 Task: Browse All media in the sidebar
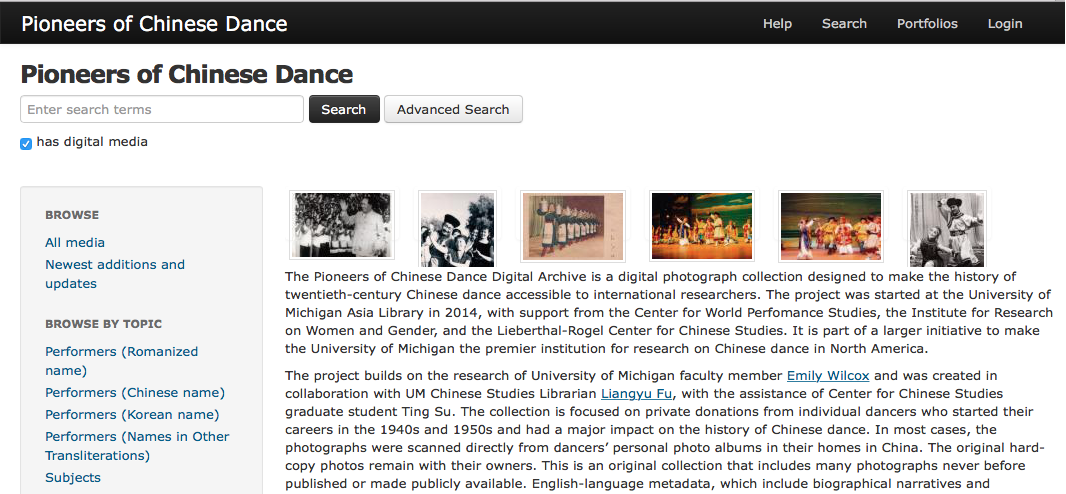pos(75,243)
